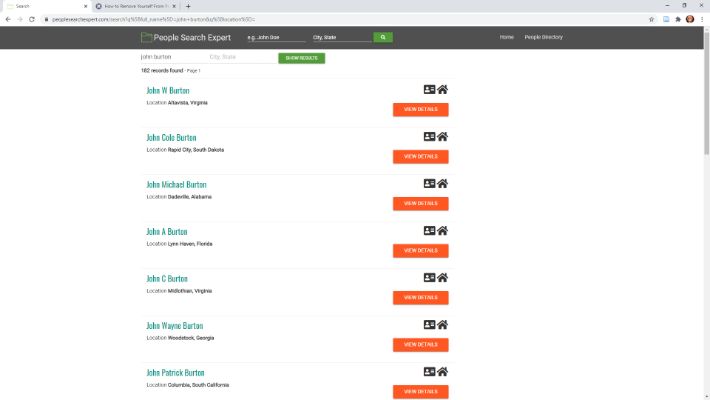710x400 pixels.
Task: Reload the page with the refresh icon
Action: pyautogui.click(x=32, y=19)
